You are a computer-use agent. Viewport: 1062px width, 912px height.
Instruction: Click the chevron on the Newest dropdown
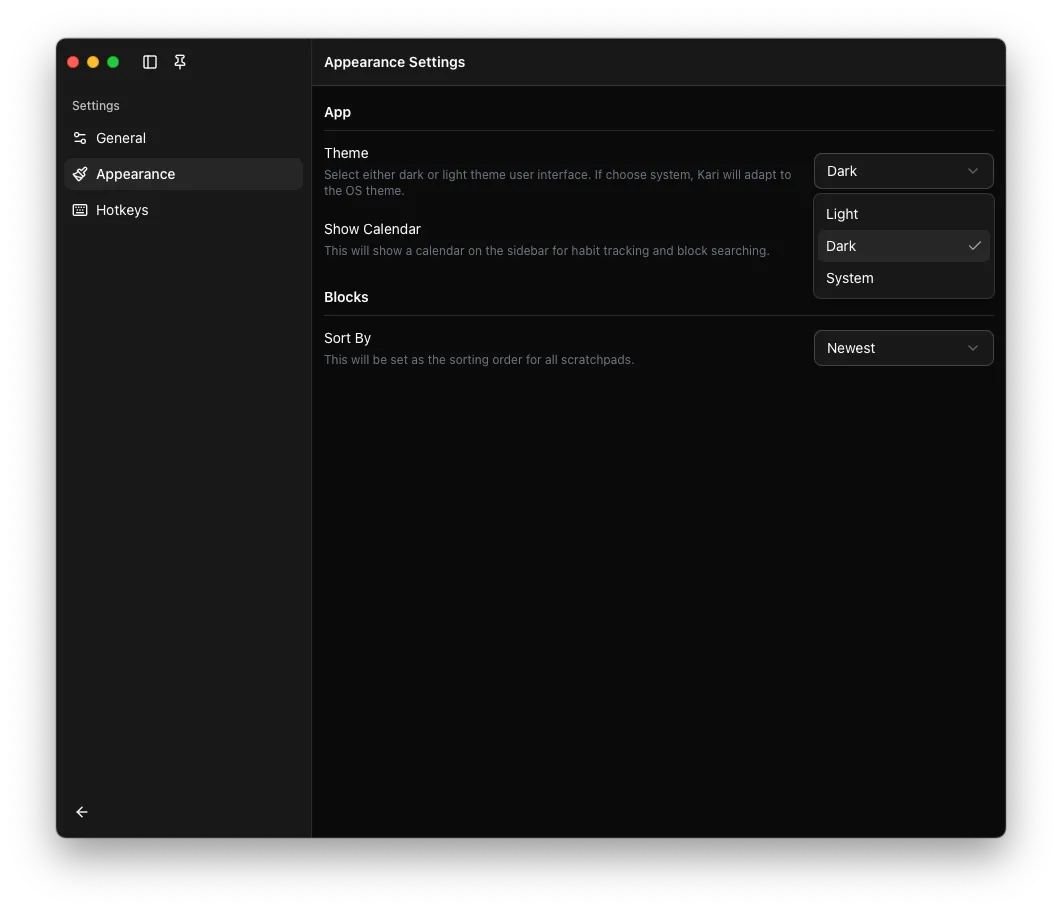pos(973,348)
